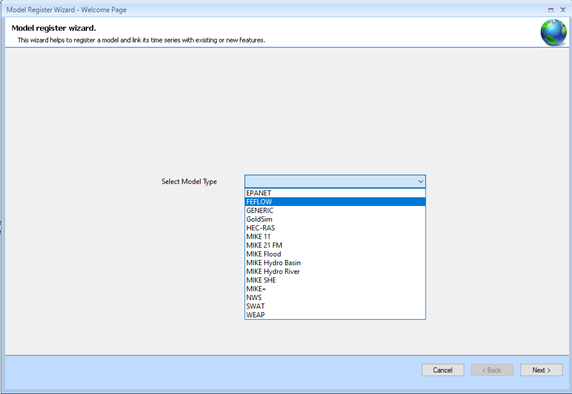The width and height of the screenshot is (572, 394).
Task: Maximize the wizard window
Action: click(x=551, y=10)
